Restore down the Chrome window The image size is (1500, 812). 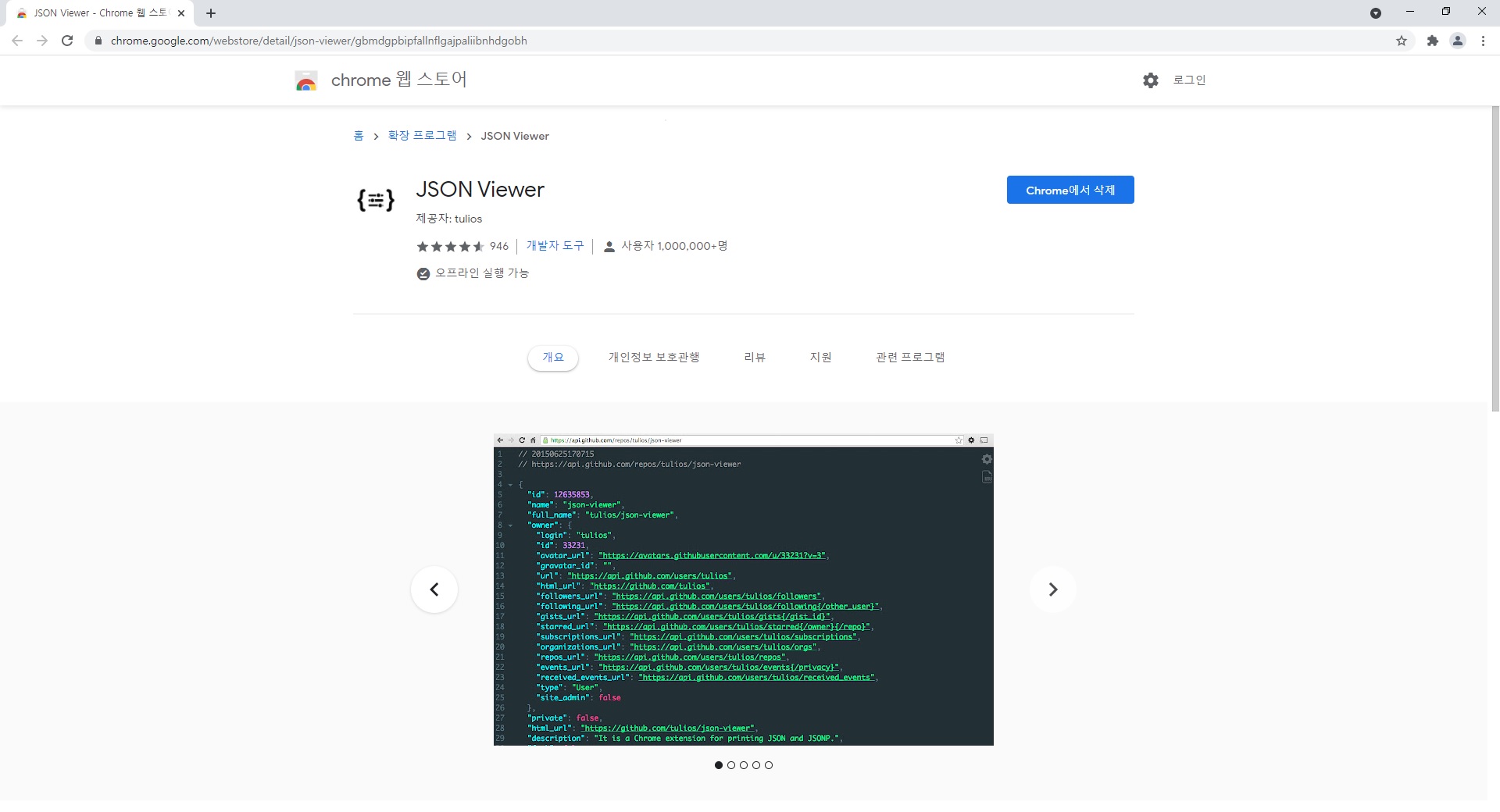(x=1446, y=12)
